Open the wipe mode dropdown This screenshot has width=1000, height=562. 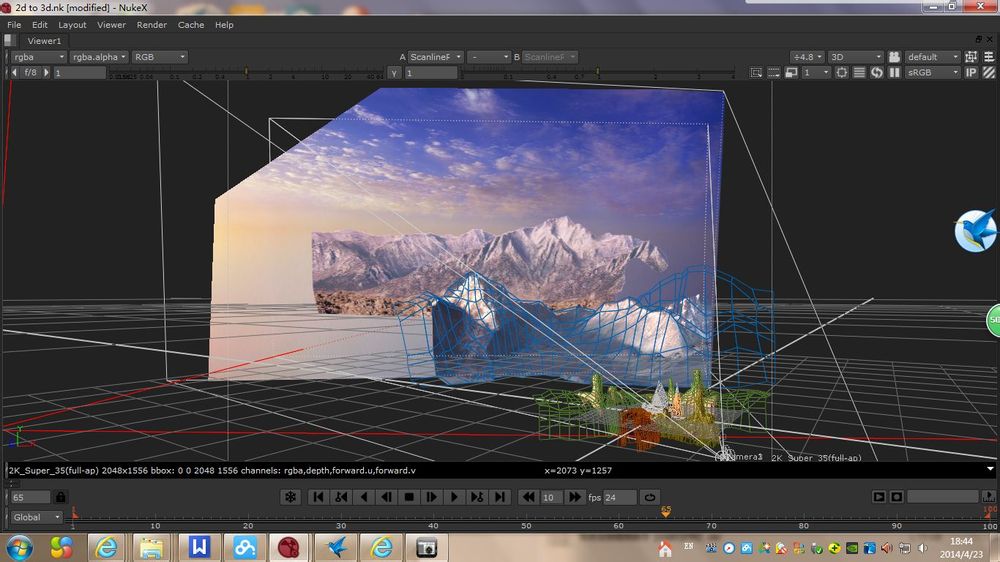coord(489,57)
